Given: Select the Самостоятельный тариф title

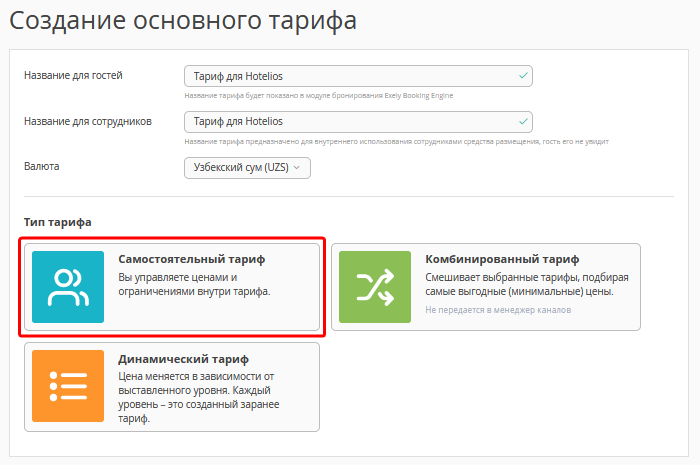Looking at the screenshot, I should click(192, 259).
